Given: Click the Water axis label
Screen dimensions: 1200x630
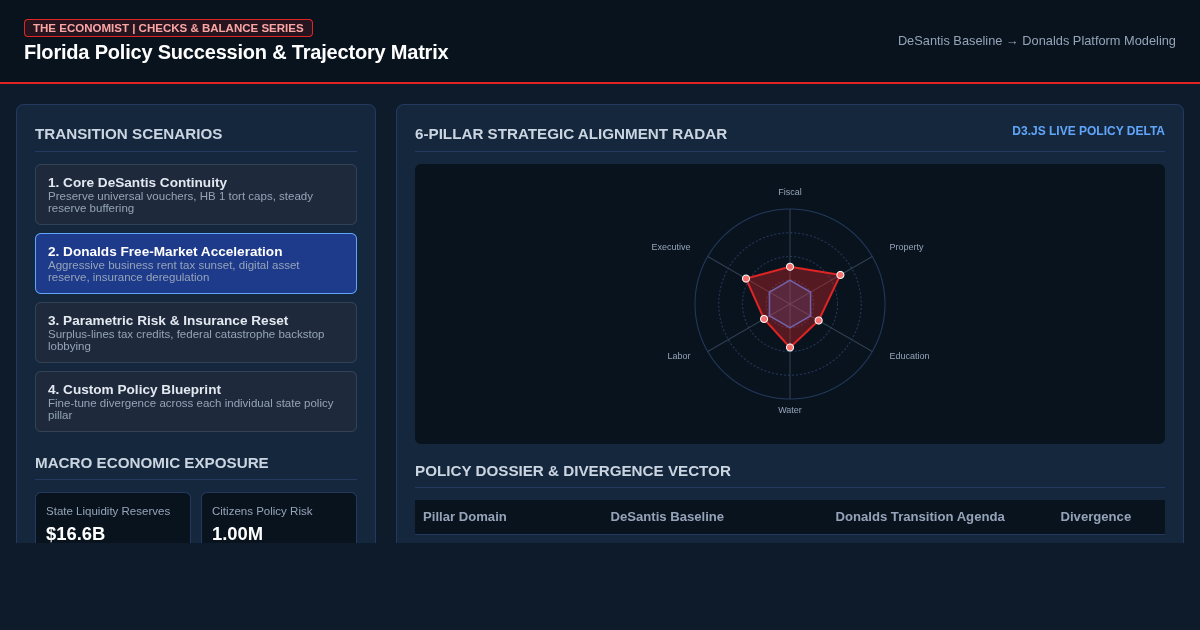Looking at the screenshot, I should click(790, 410).
